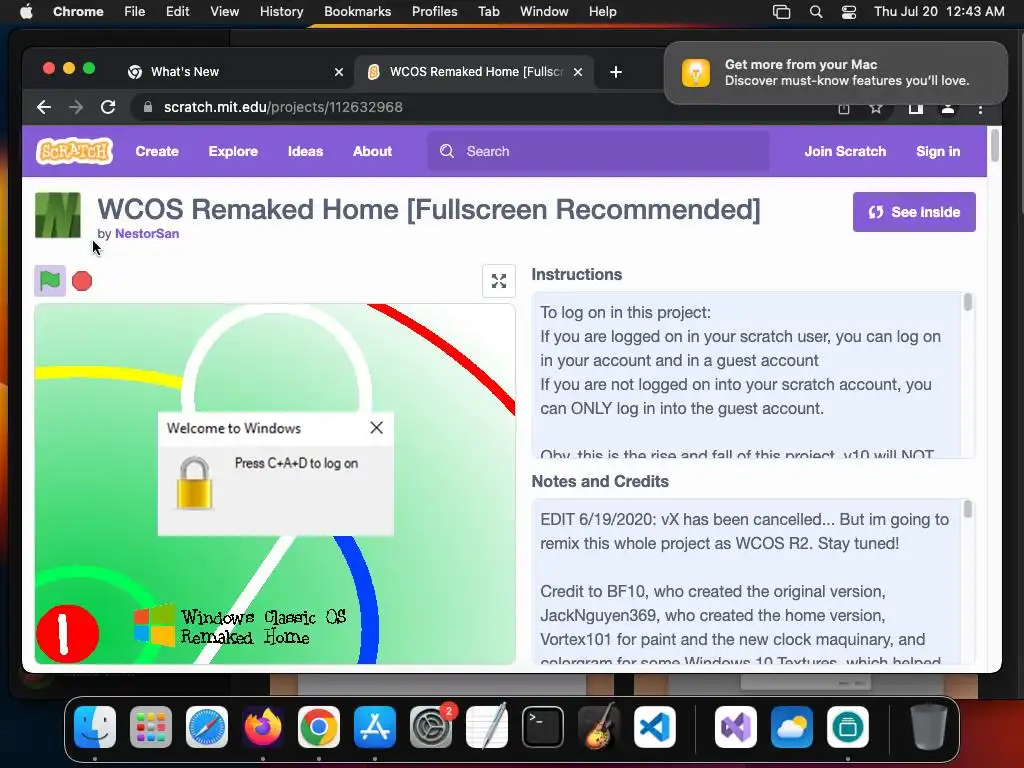Viewport: 1024px width, 768px height.
Task: Open the Profiles menu
Action: (434, 12)
